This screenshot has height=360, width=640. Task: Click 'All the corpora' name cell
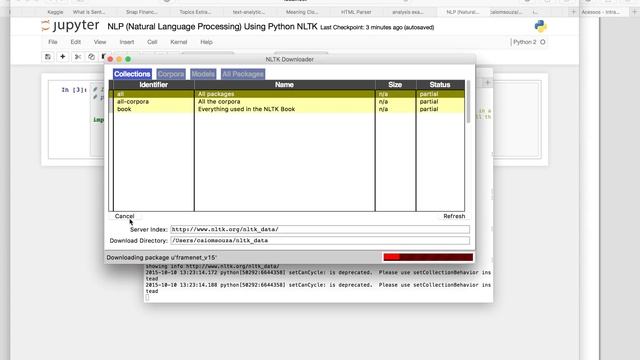point(219,102)
